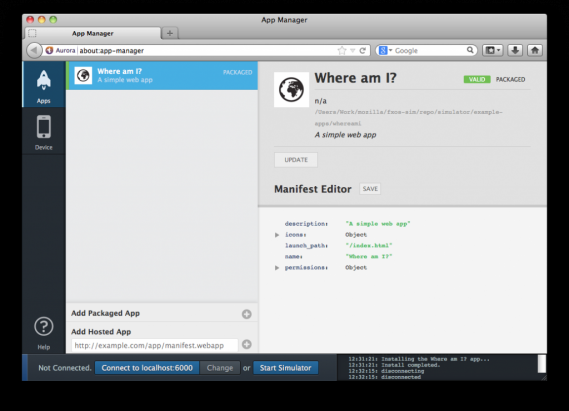The image size is (569, 411).
Task: Click the UPDATE button
Action: tap(296, 160)
